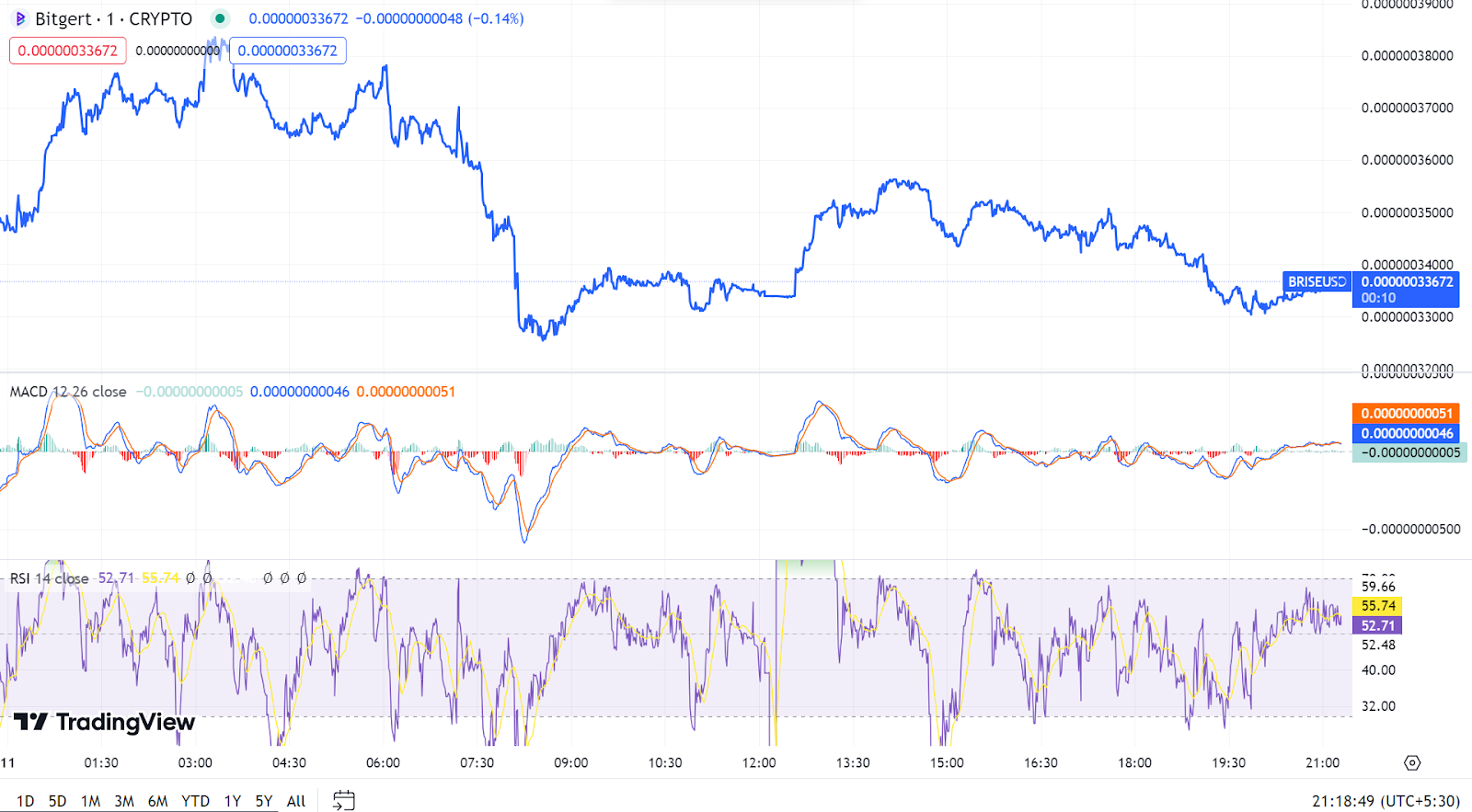Click the blue MACD value 0.00000000046 label
This screenshot has height=812, width=1472.
click(x=1406, y=433)
